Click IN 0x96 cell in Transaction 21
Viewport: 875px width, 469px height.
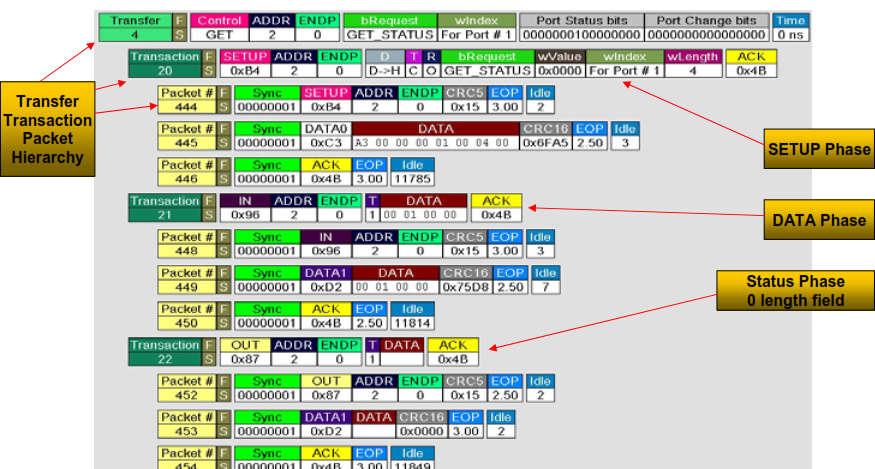(245, 208)
